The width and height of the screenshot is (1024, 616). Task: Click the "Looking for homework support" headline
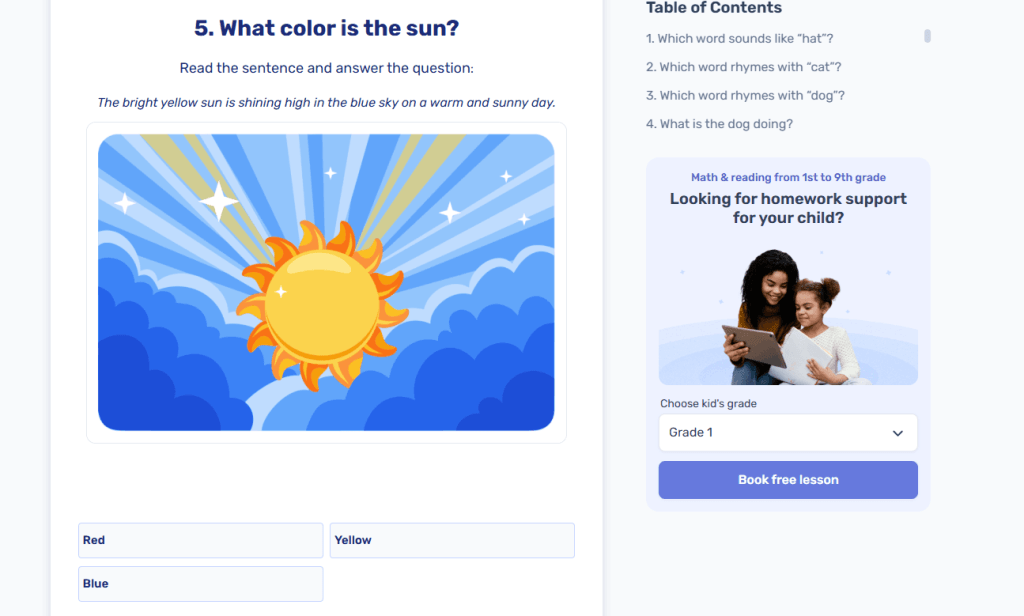click(788, 207)
